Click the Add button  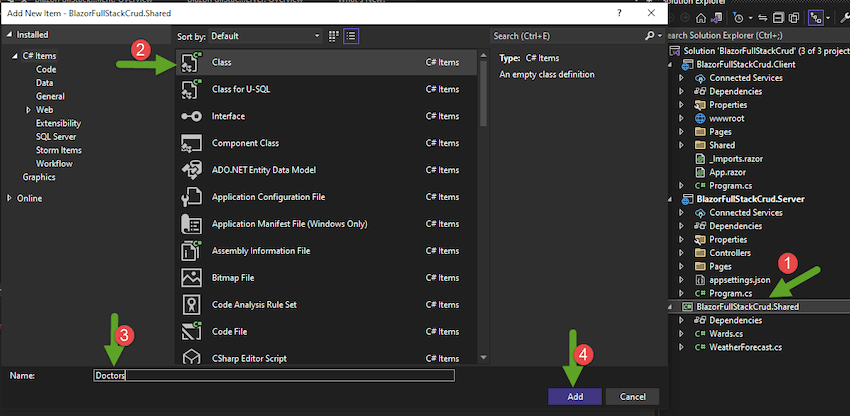(x=575, y=396)
